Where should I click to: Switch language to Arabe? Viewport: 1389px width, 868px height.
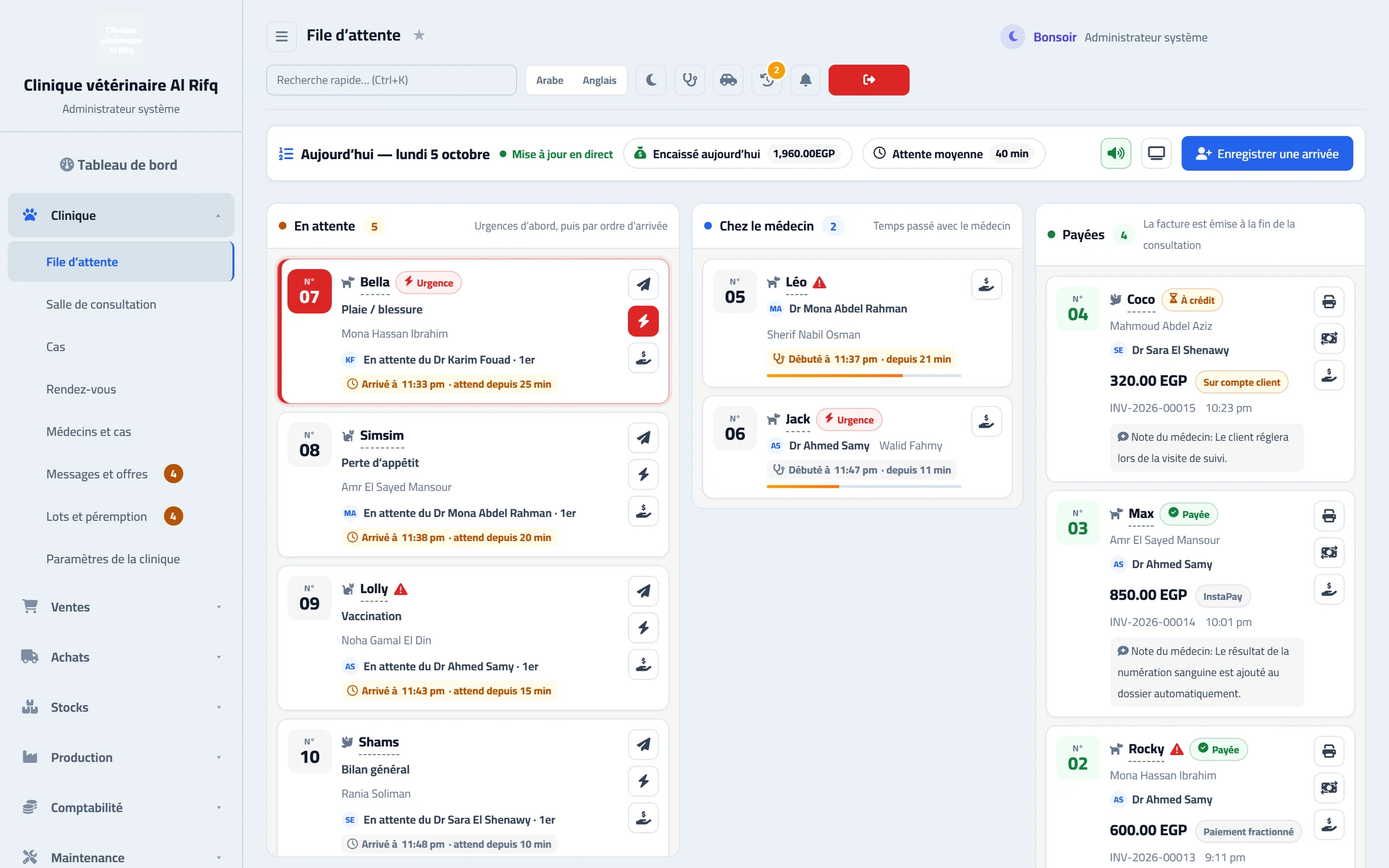pos(549,80)
